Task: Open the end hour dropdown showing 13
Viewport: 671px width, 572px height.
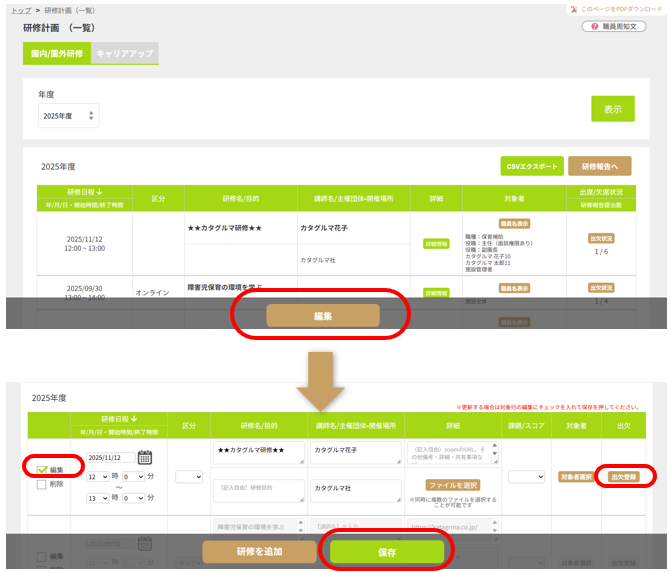Action: point(98,498)
